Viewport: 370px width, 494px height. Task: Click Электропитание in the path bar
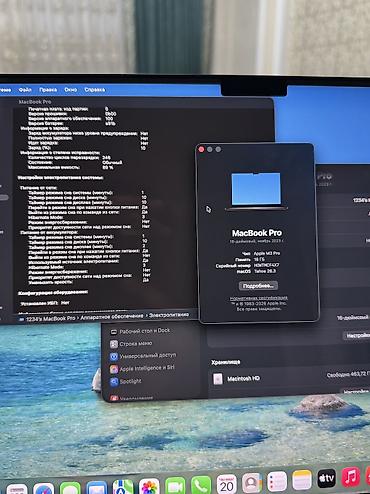click(169, 314)
